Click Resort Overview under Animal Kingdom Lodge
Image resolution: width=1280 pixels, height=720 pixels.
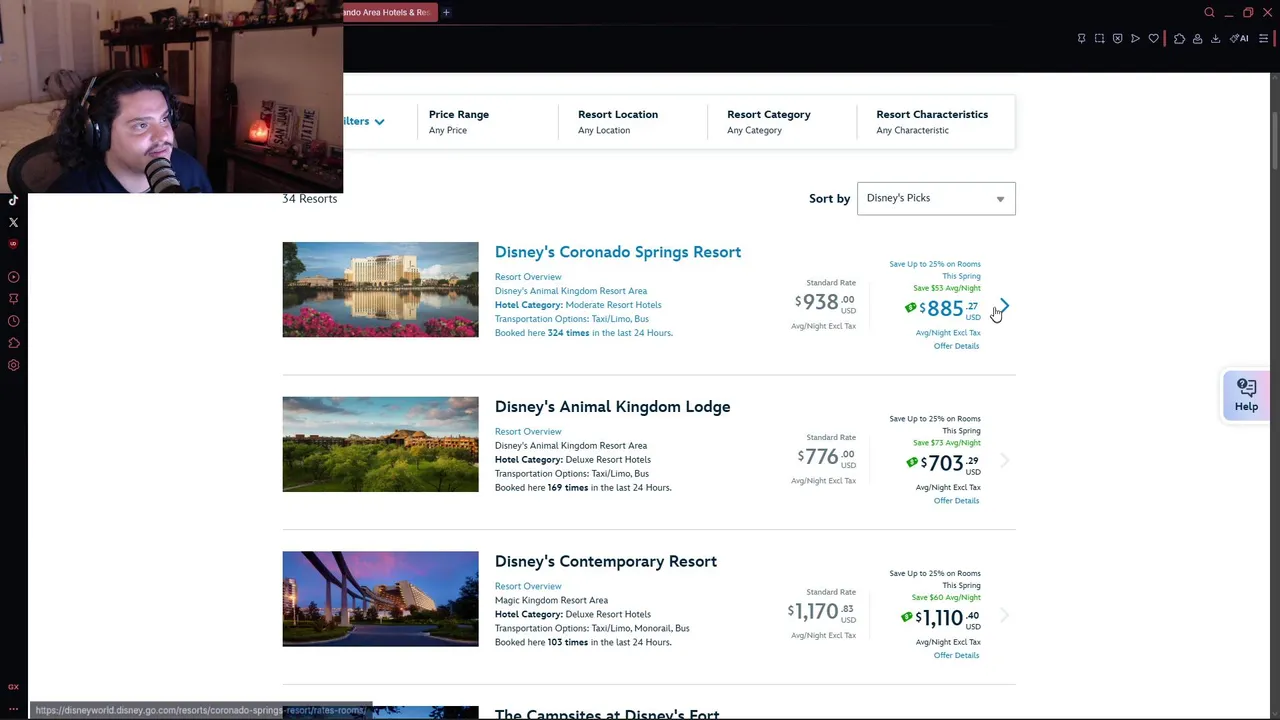[528, 432]
